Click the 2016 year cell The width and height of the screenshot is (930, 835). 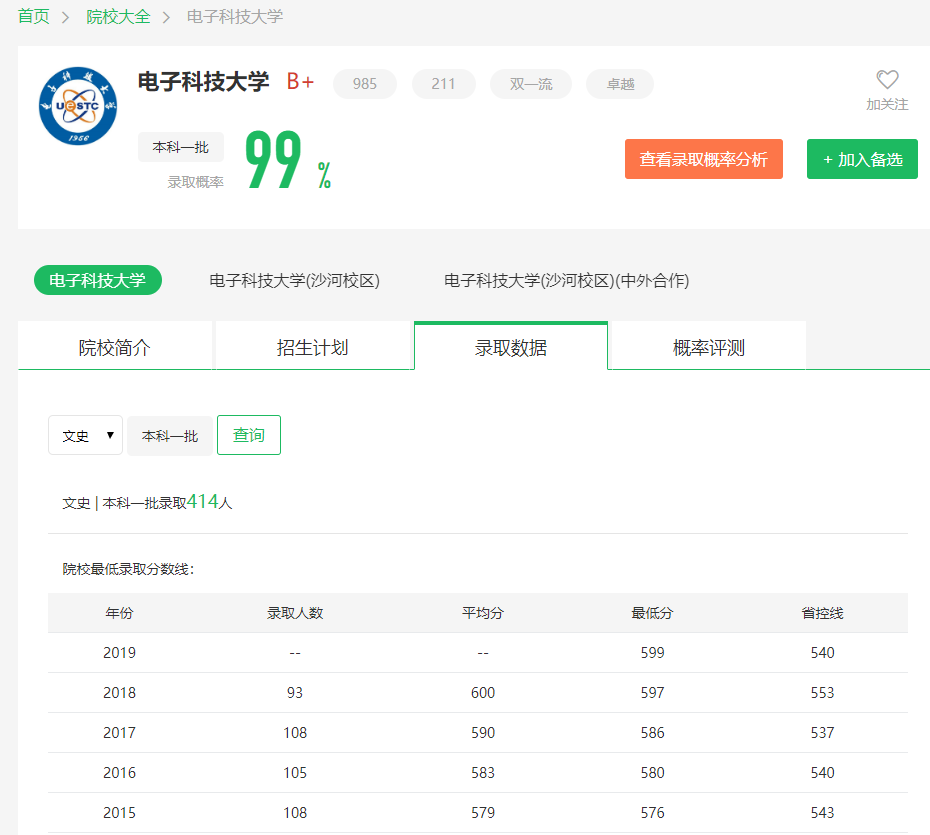pos(119,773)
